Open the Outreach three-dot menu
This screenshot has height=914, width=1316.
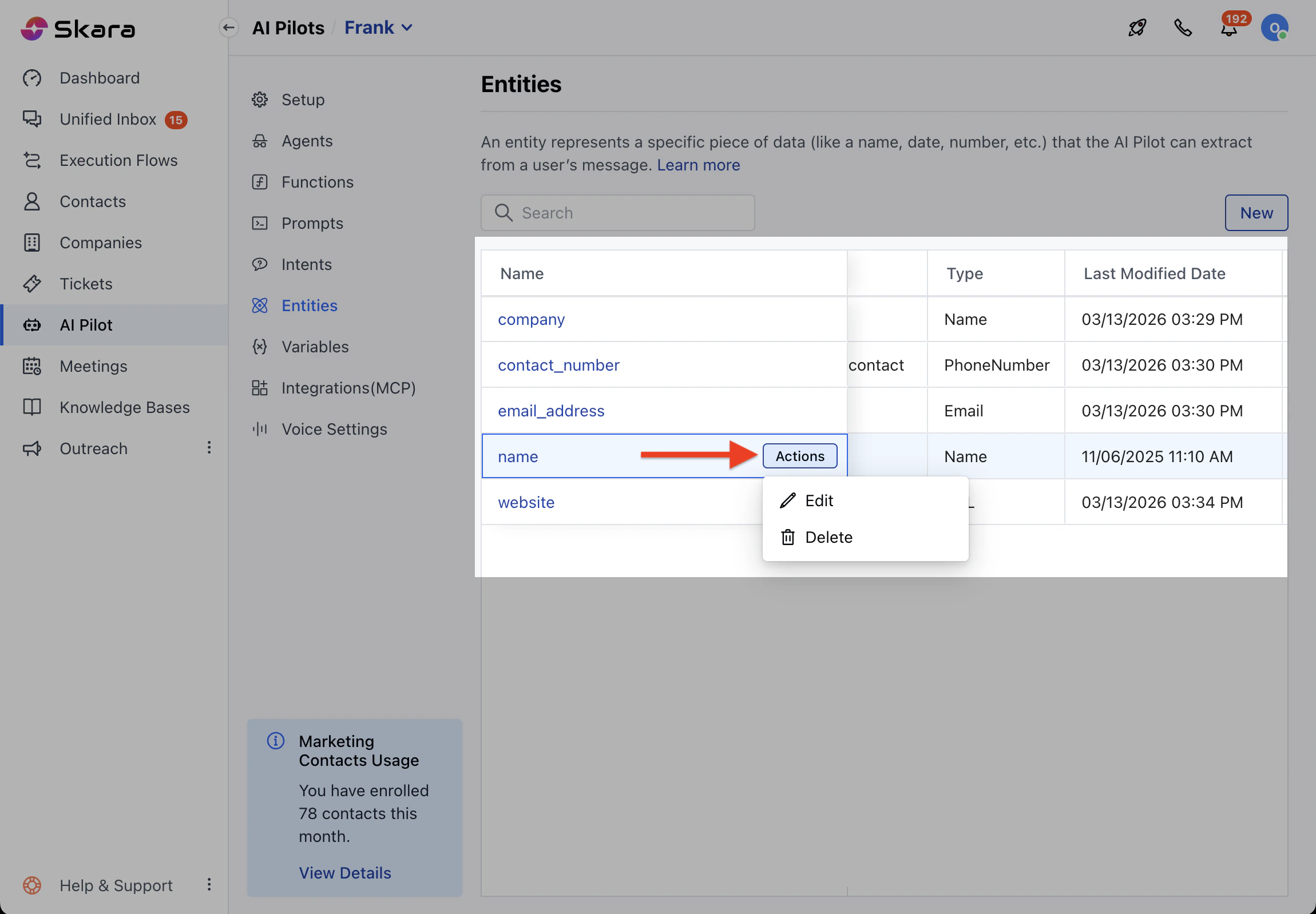(x=209, y=448)
